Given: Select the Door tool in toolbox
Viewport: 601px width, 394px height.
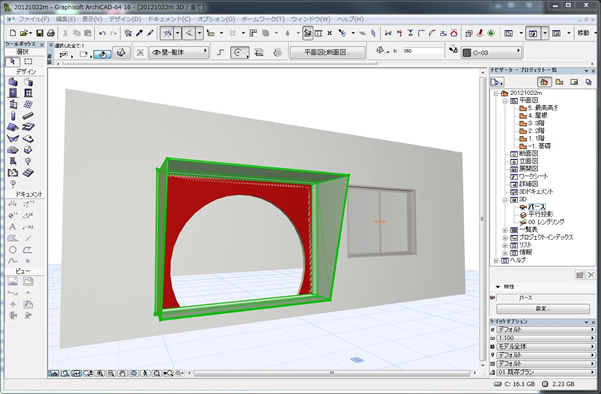Looking at the screenshot, I should click(13, 93).
